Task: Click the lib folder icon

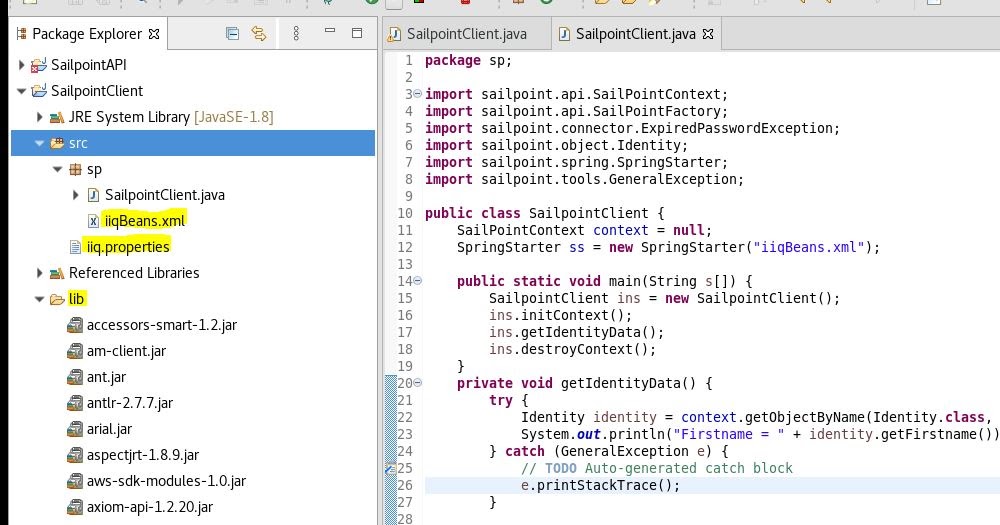Action: coord(57,299)
